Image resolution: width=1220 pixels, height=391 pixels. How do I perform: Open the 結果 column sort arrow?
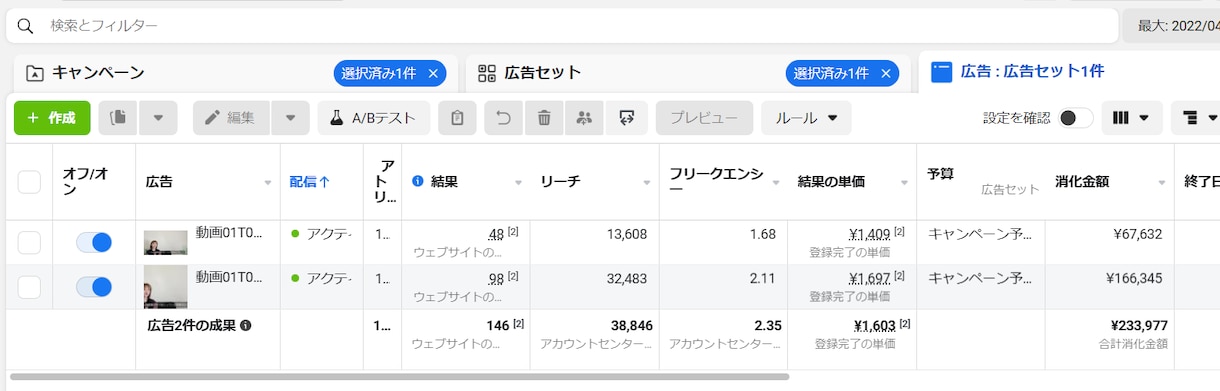tap(518, 183)
